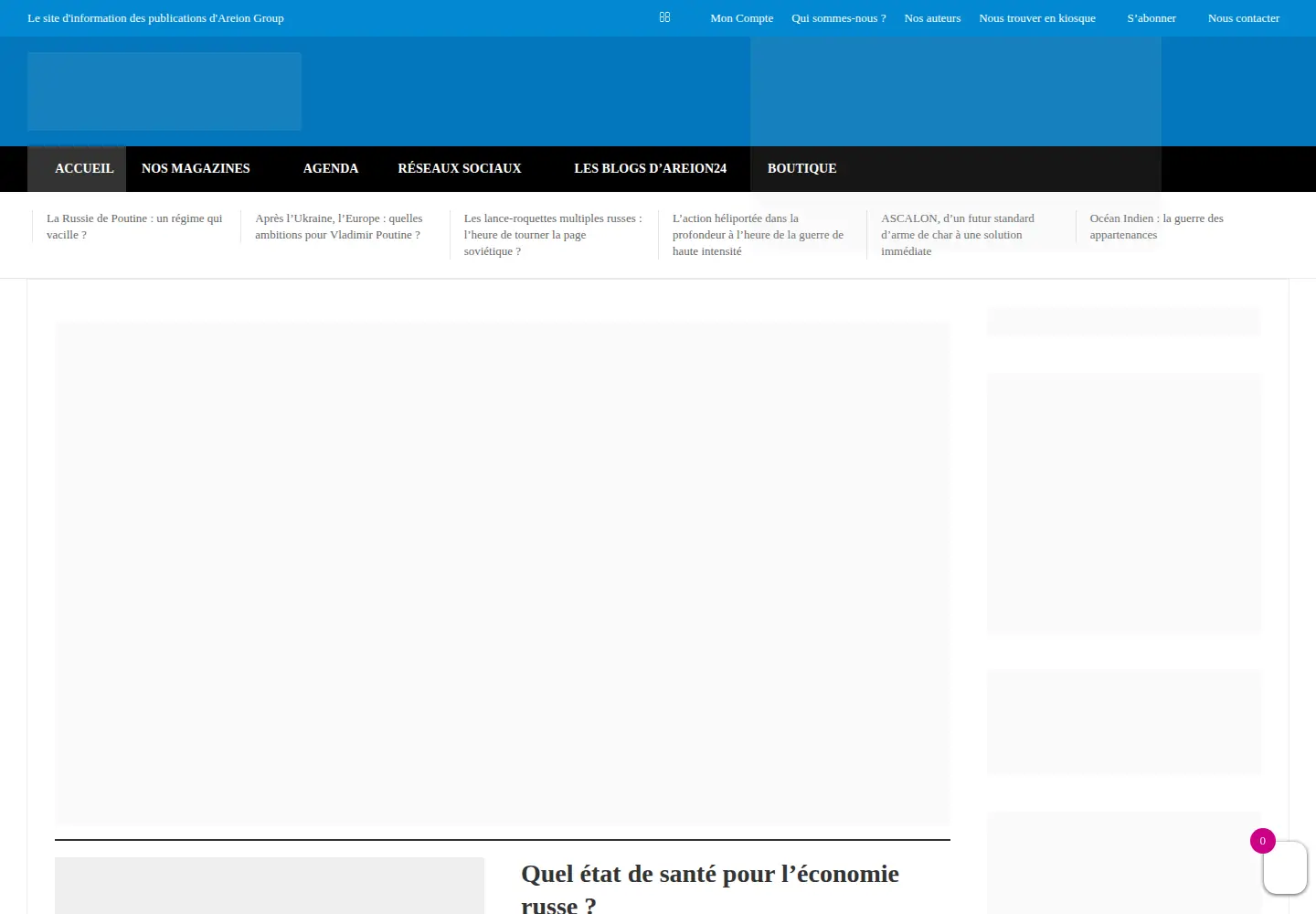
Task: Open 'Après l'Ukraine, l'Europe' article link
Action: pyautogui.click(x=338, y=227)
